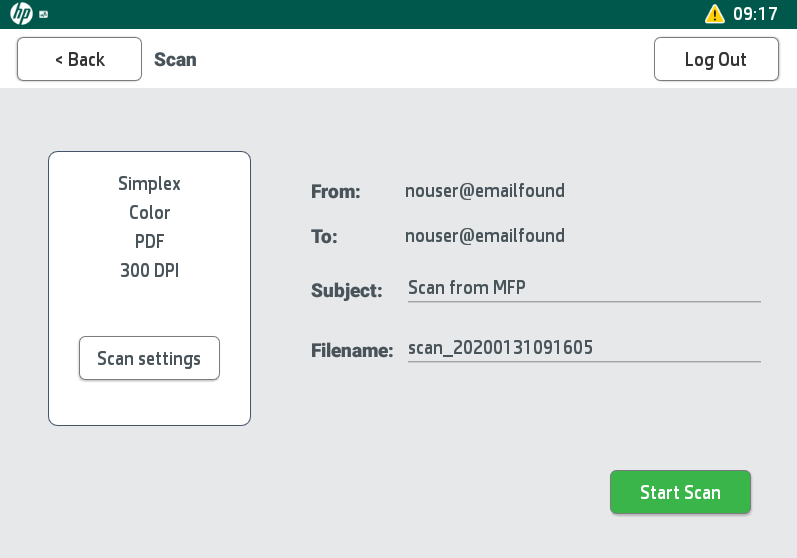Click the Color mode setting text
The width and height of the screenshot is (797, 558).
coord(149,213)
